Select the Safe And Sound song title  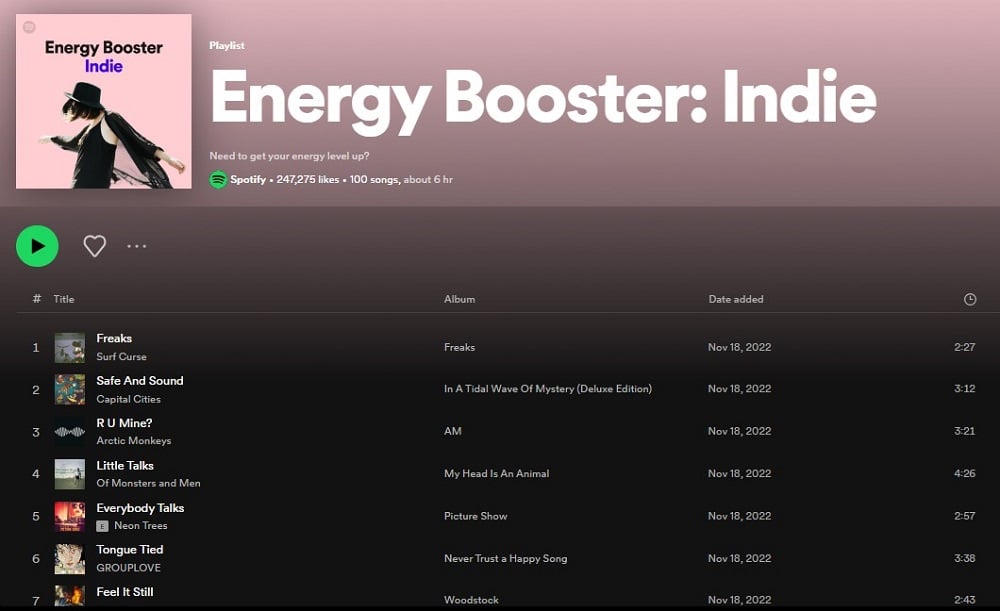140,381
